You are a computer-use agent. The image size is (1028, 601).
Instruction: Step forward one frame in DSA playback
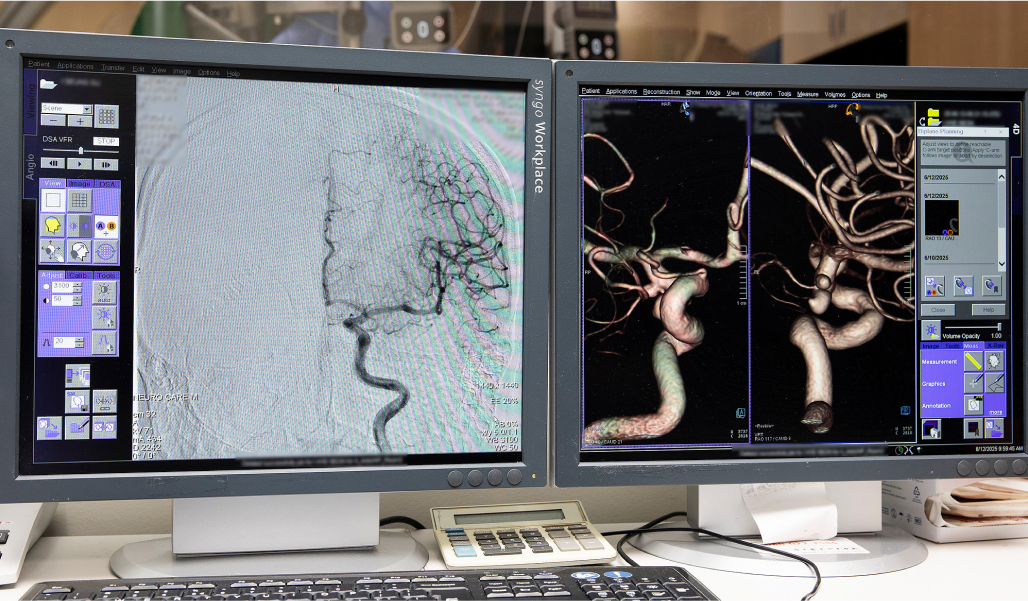click(x=106, y=164)
